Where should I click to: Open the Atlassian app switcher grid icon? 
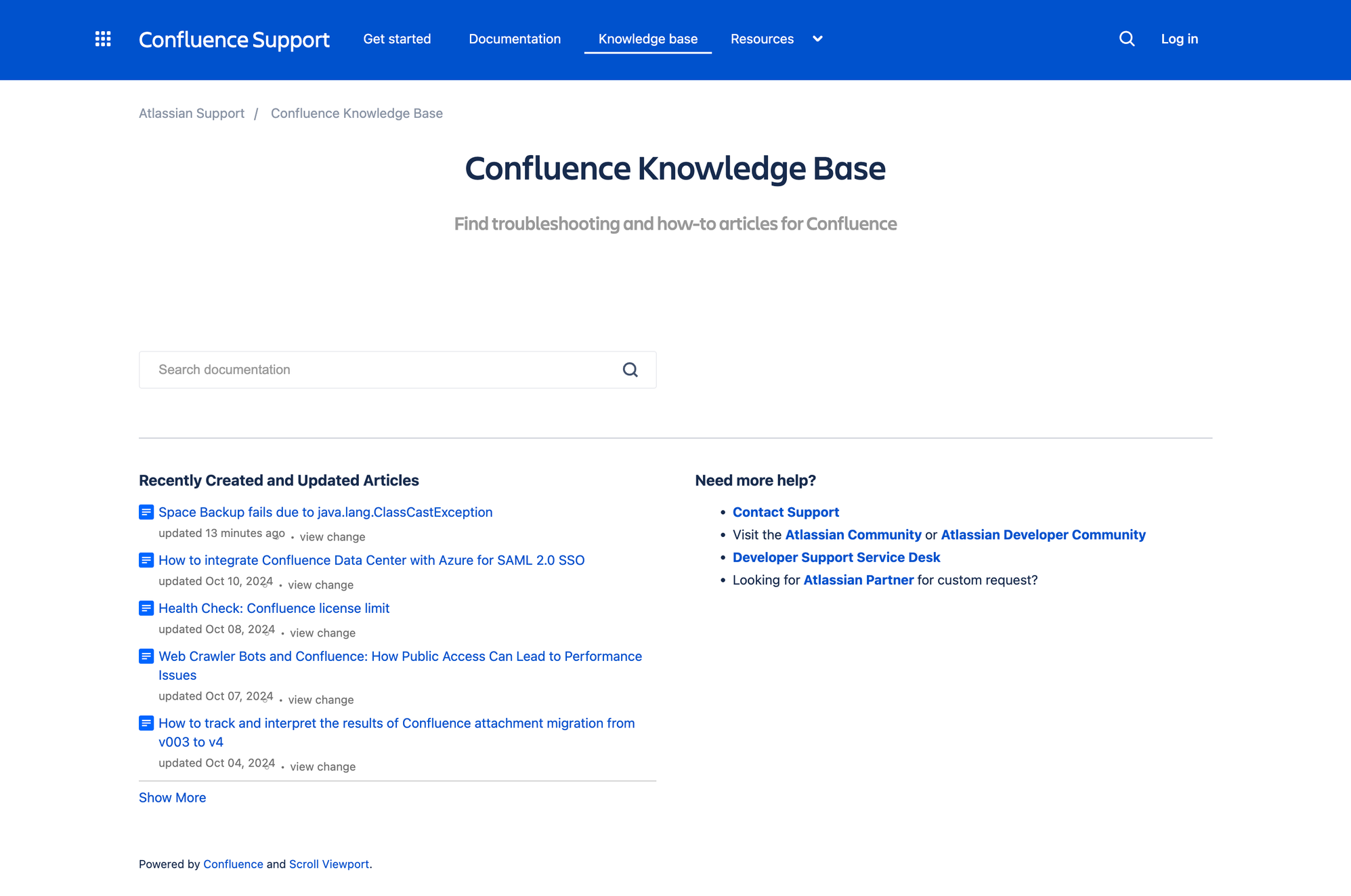point(103,39)
